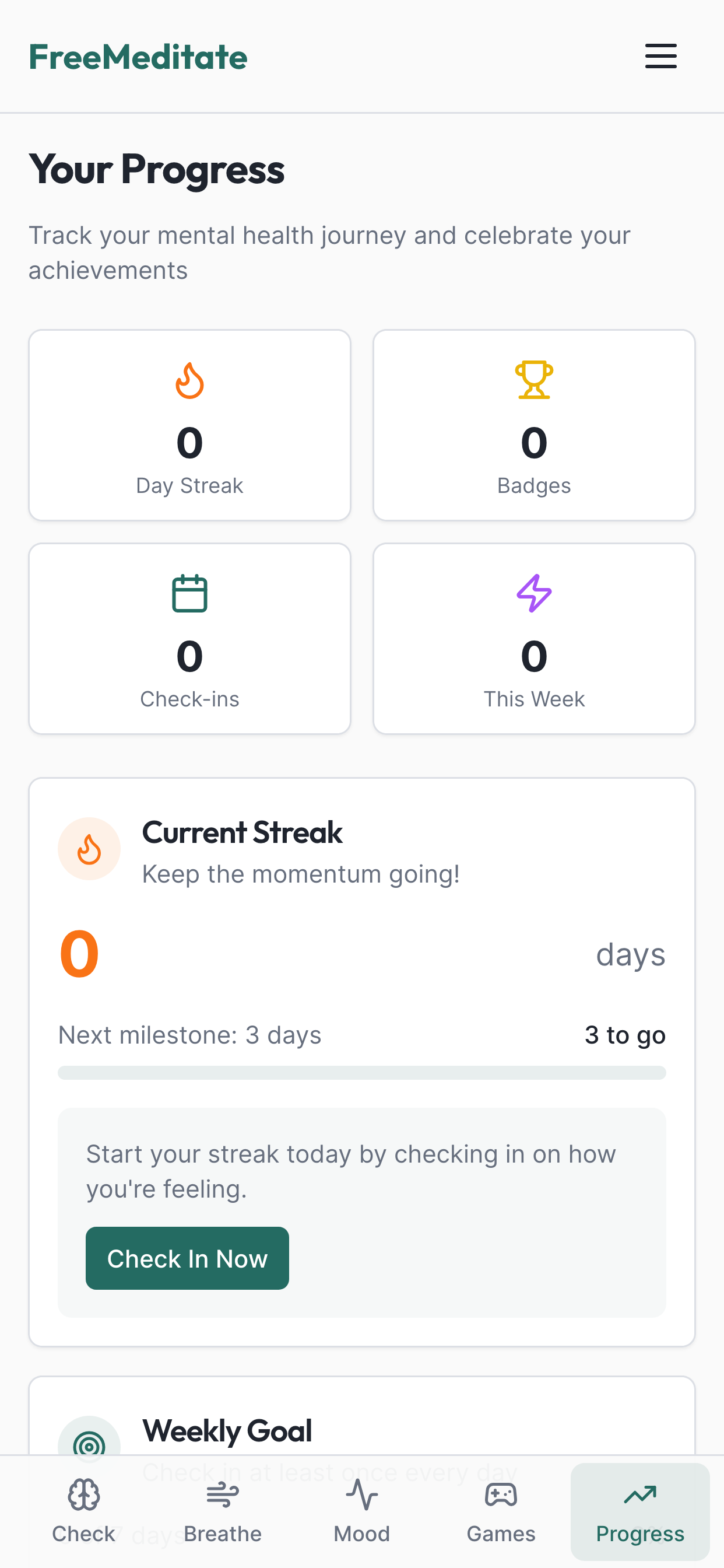Click the Day Streak stat card
Screen dimensions: 724x1568
[189, 425]
